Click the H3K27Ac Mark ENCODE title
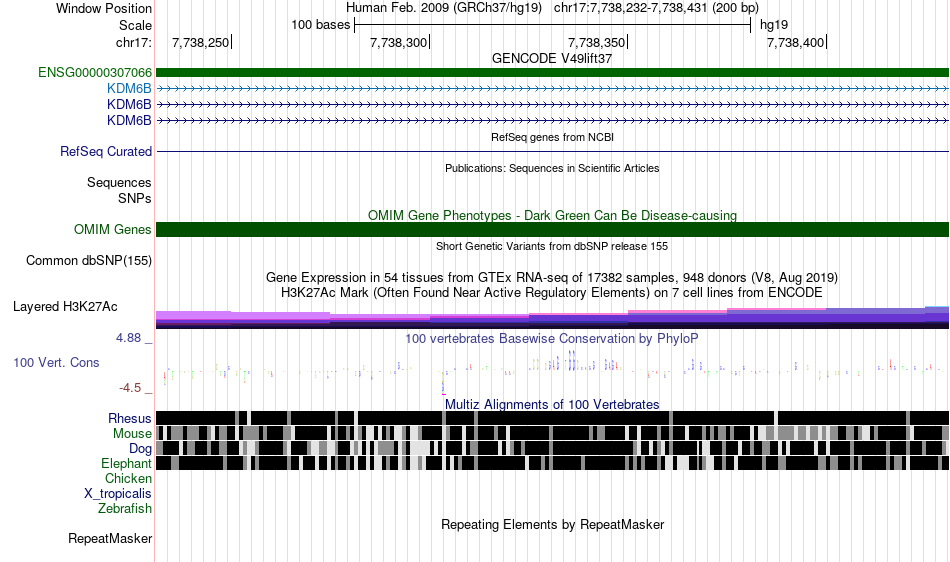 point(552,293)
